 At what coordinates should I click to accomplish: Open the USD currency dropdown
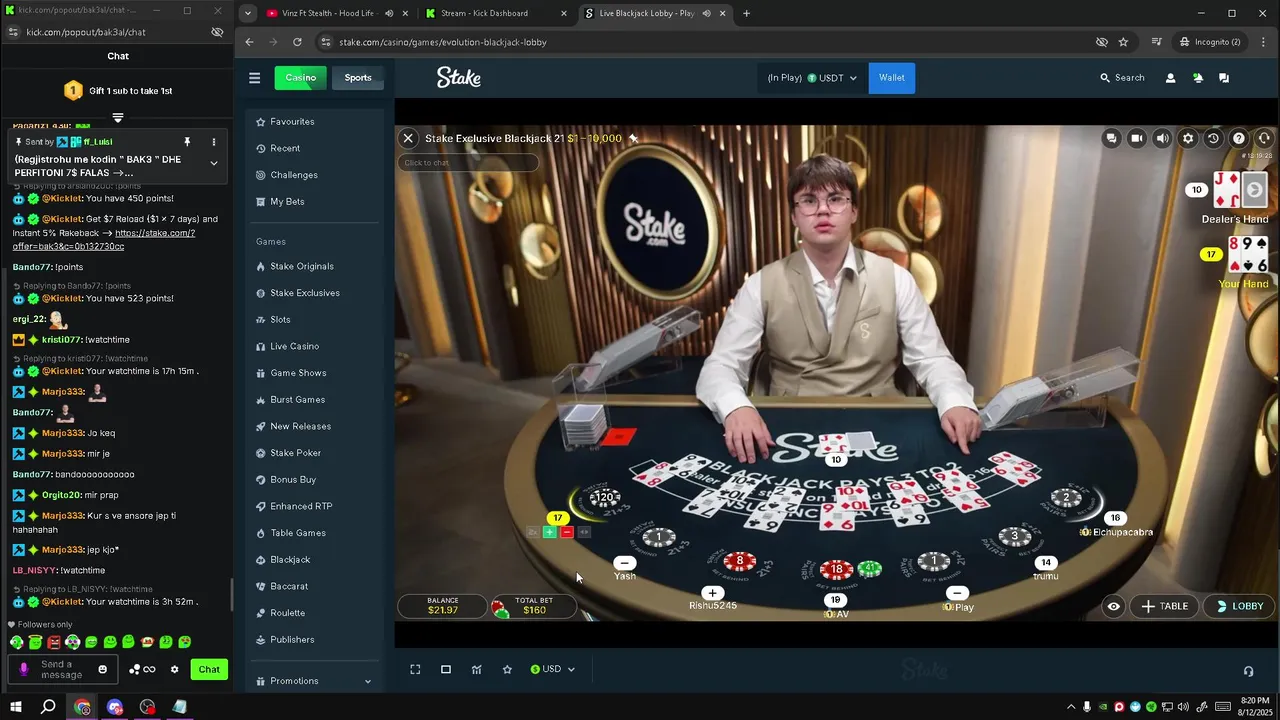pyautogui.click(x=553, y=669)
